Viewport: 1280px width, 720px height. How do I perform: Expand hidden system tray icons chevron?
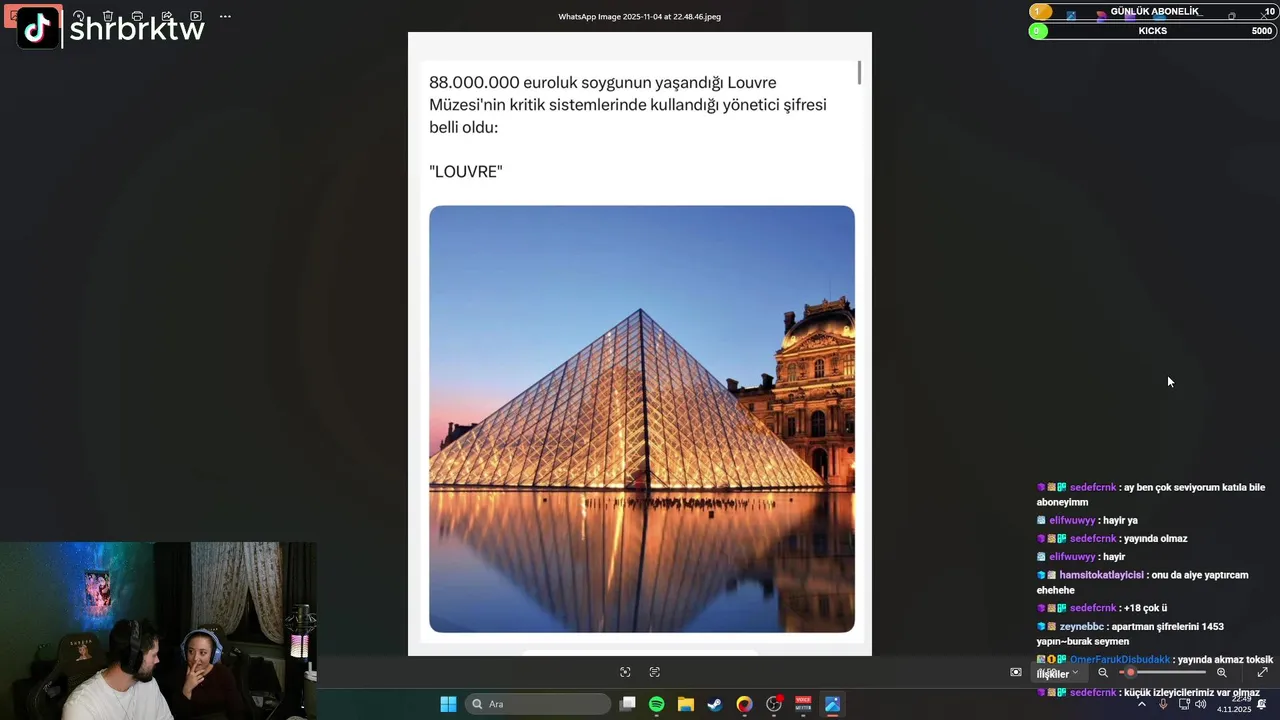pyautogui.click(x=1142, y=704)
